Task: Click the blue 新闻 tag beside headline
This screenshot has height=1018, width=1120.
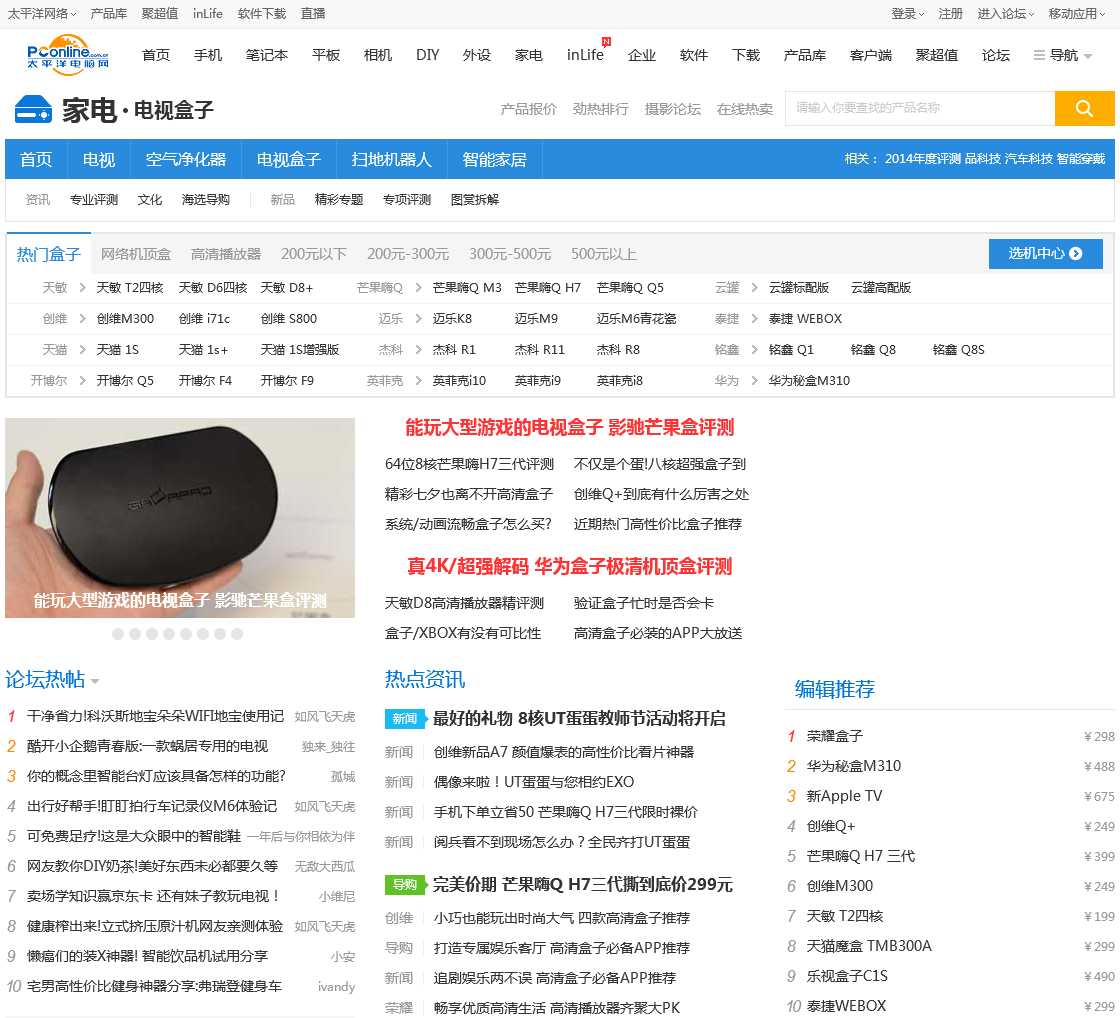Action: pos(405,719)
